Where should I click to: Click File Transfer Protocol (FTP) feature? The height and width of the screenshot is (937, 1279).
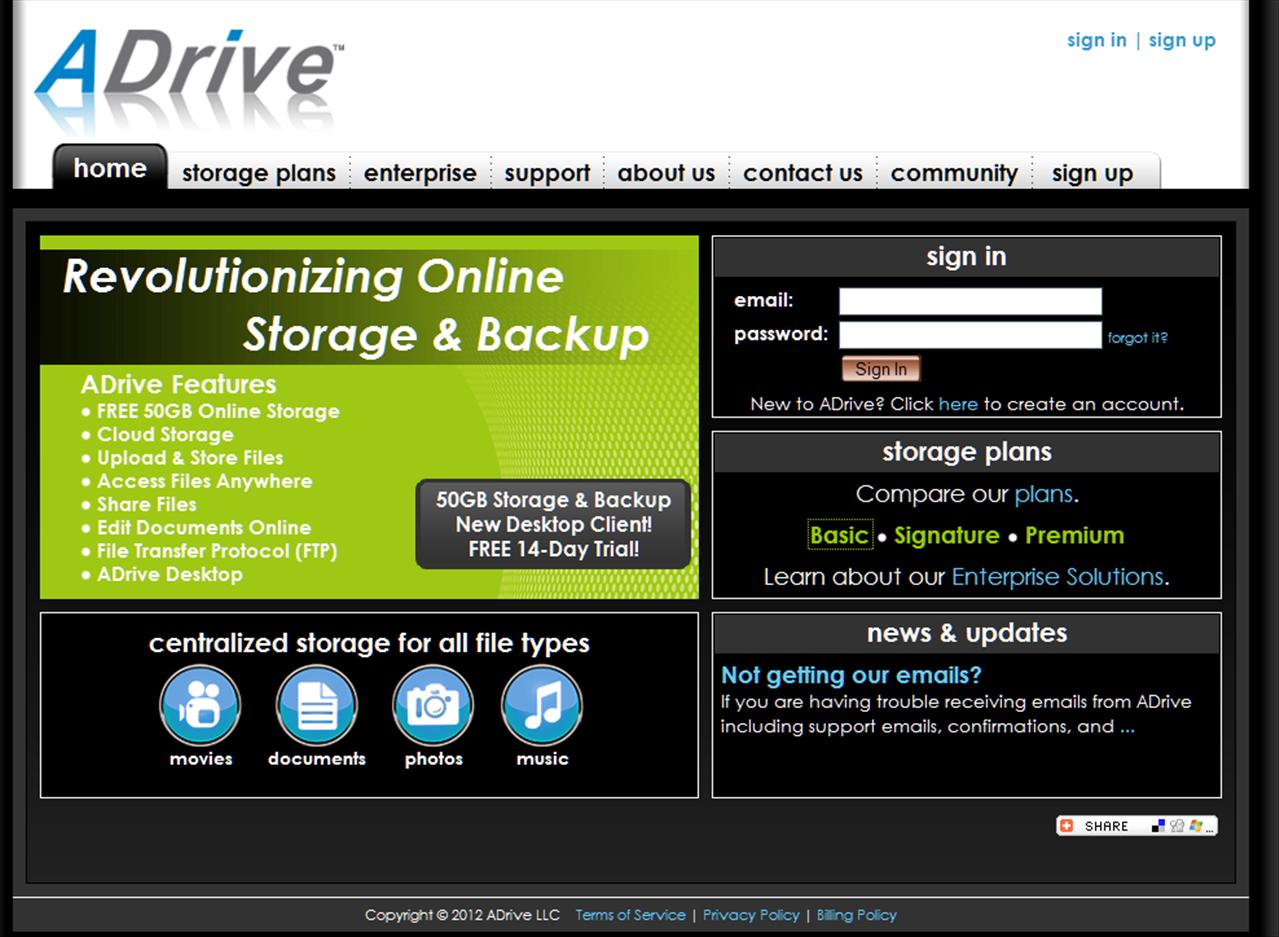tap(217, 551)
